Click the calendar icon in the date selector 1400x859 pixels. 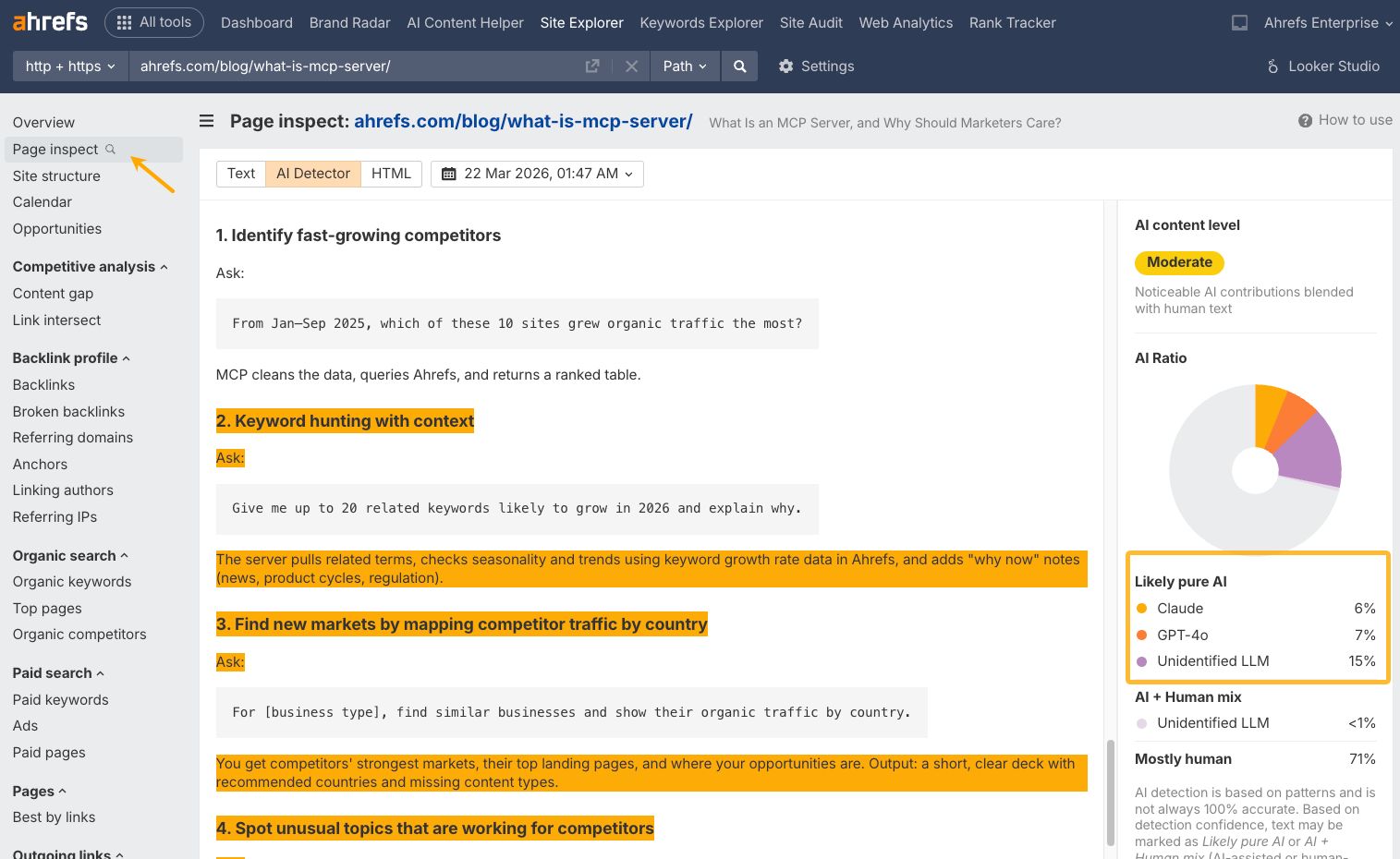448,174
